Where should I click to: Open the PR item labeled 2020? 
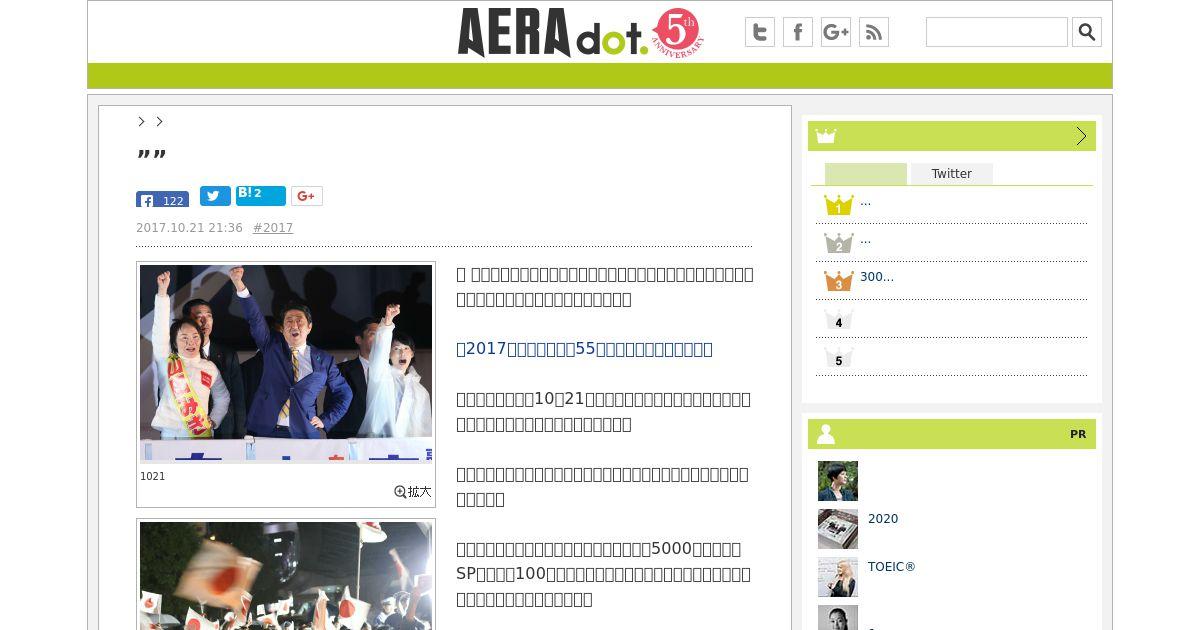[883, 519]
